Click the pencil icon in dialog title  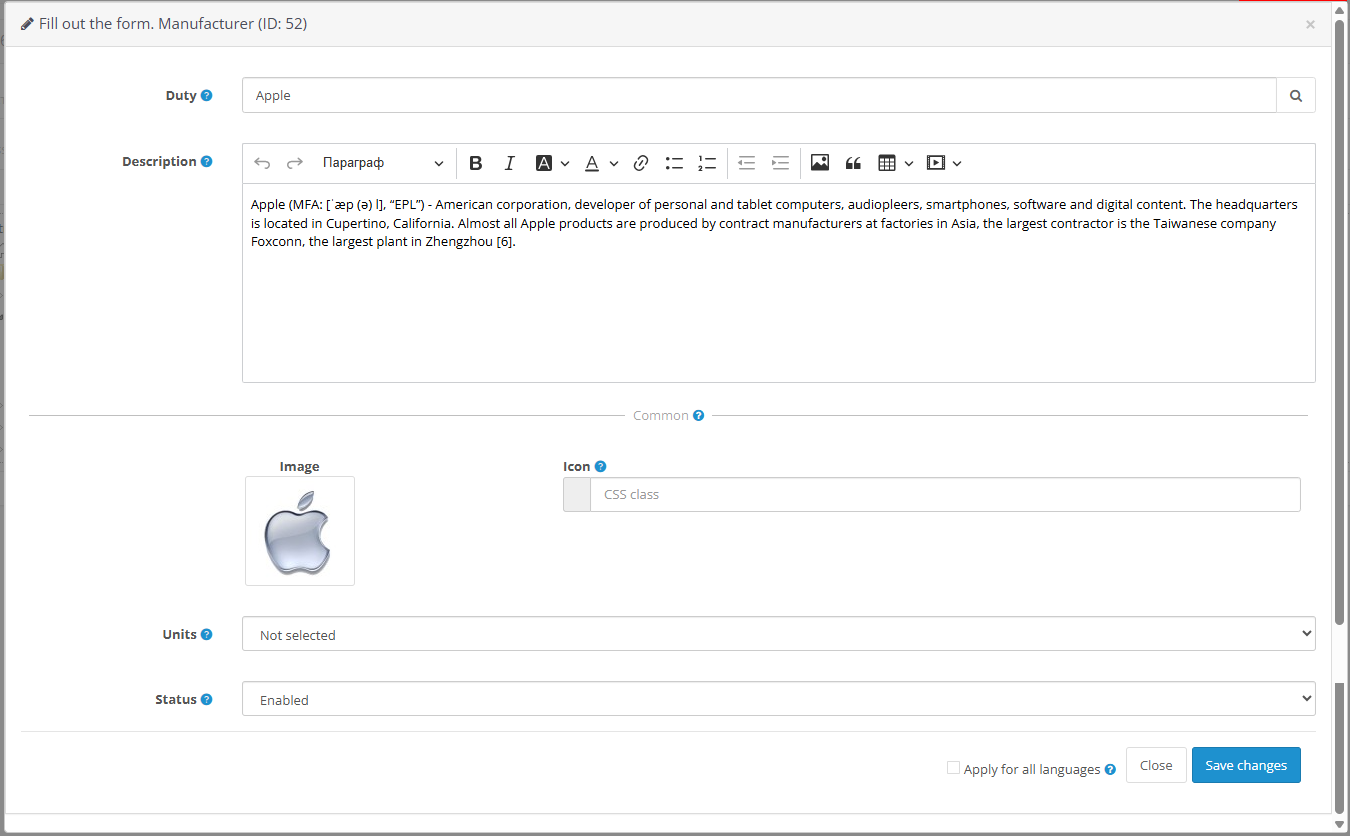pyautogui.click(x=27, y=24)
